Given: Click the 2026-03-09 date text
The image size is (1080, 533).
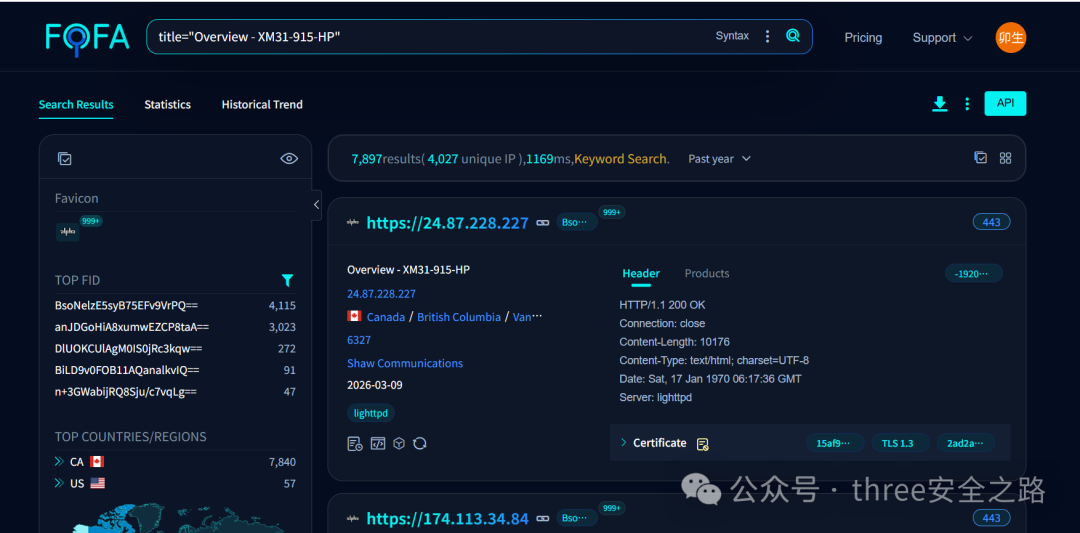Looking at the screenshot, I should coord(375,386).
